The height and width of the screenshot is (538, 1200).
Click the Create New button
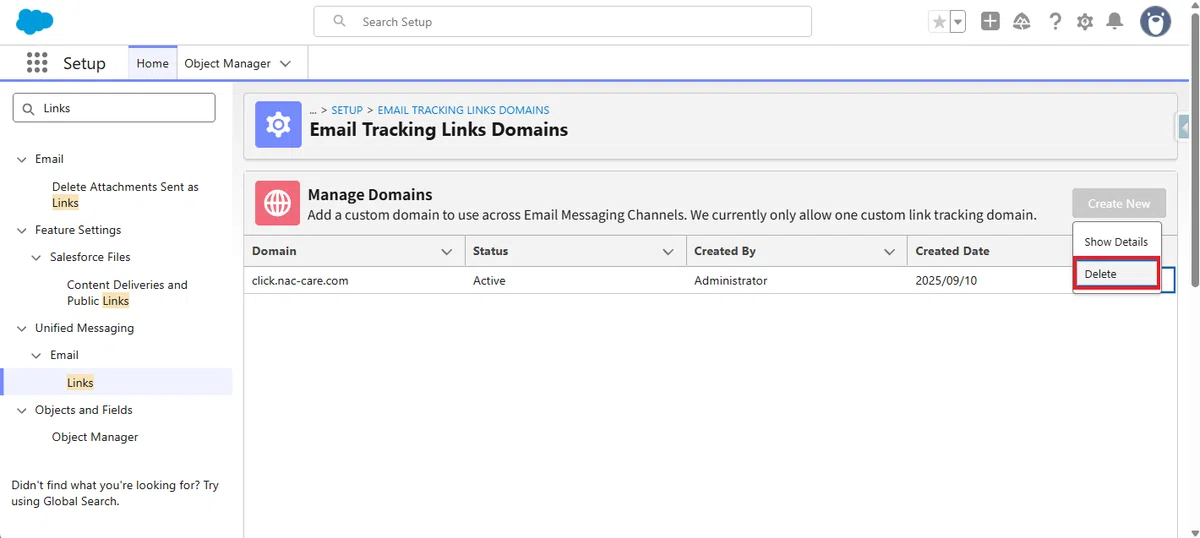[1119, 203]
